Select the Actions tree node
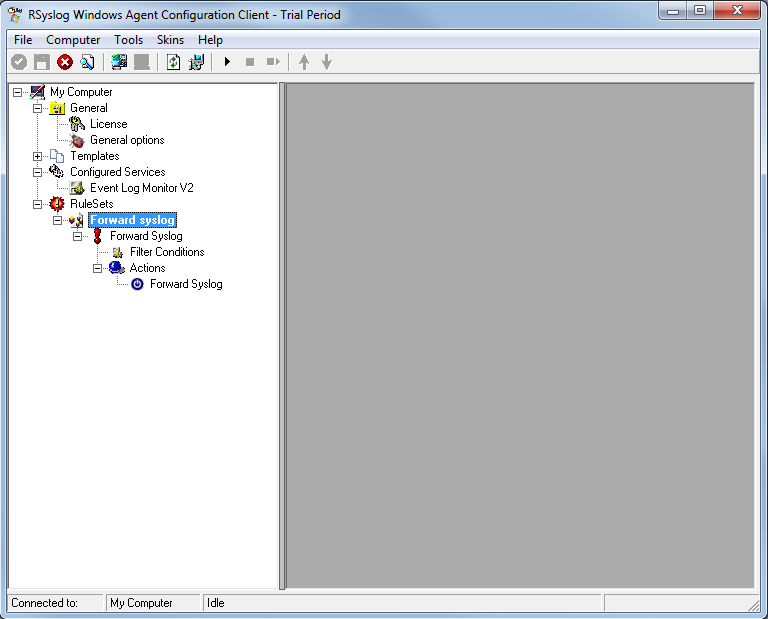 (147, 268)
